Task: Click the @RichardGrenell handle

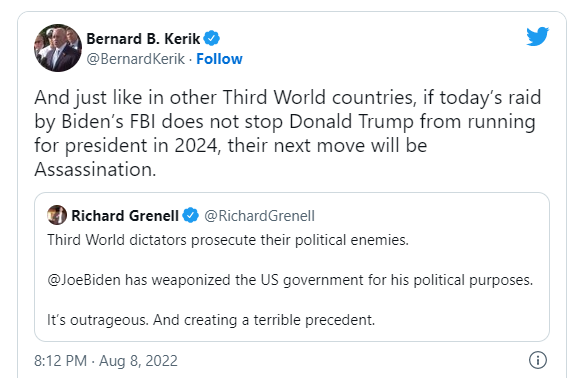Action: click(x=260, y=216)
